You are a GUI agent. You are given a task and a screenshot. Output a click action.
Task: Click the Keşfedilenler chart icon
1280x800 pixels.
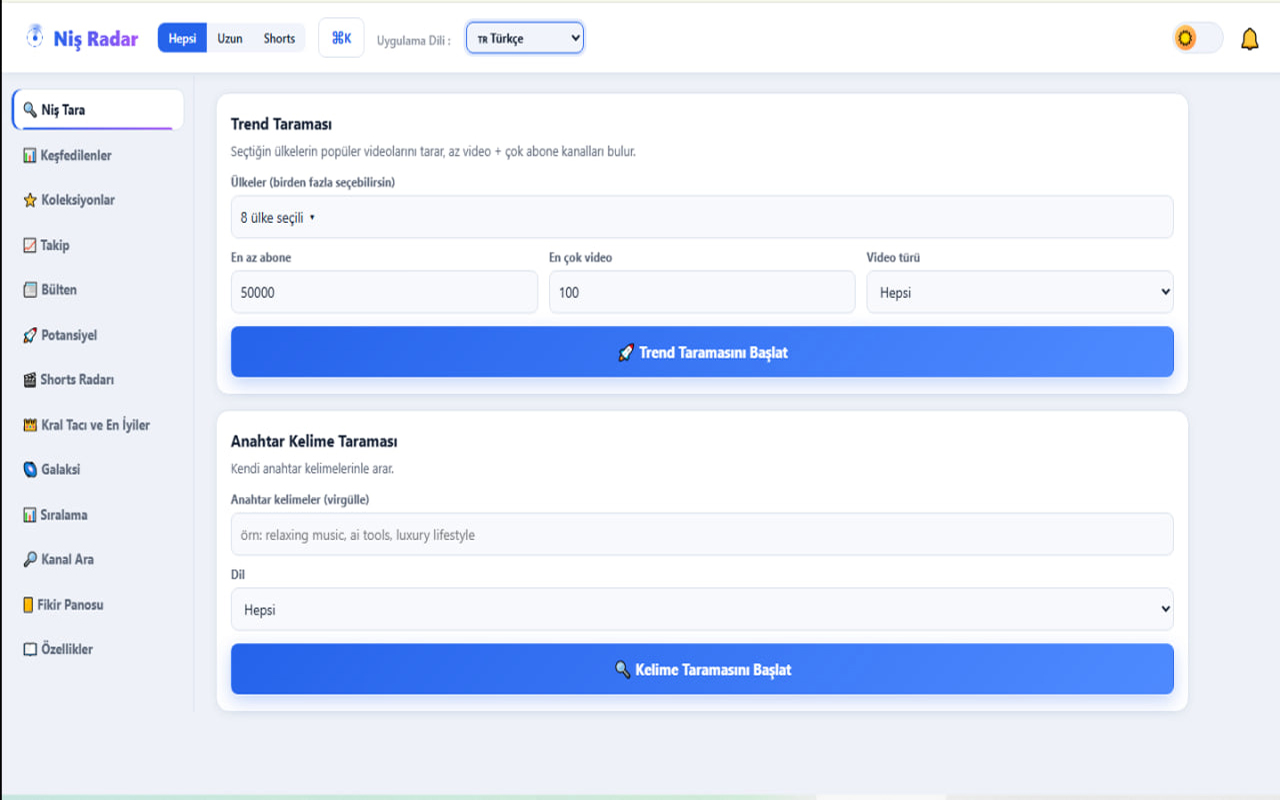pyautogui.click(x=30, y=155)
